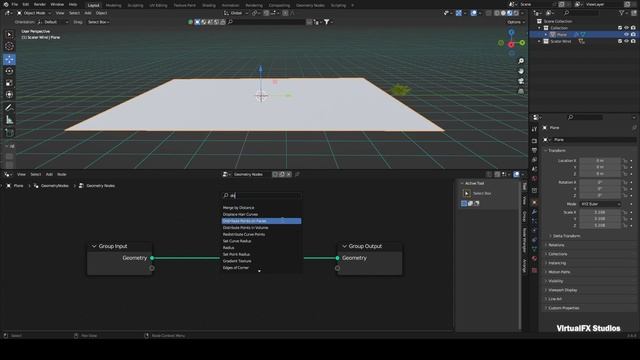Activate the Transform tool
This screenshot has width=640, height=360.
point(9,95)
